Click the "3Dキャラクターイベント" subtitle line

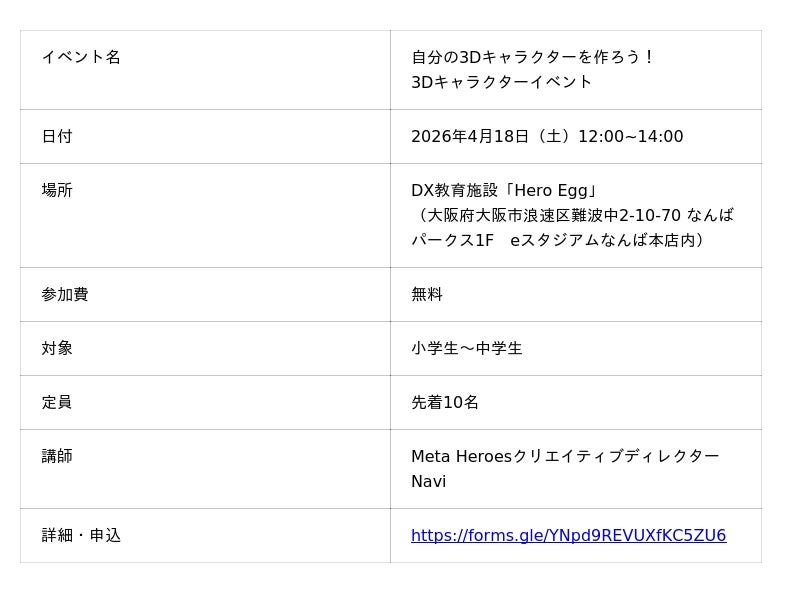coord(502,82)
